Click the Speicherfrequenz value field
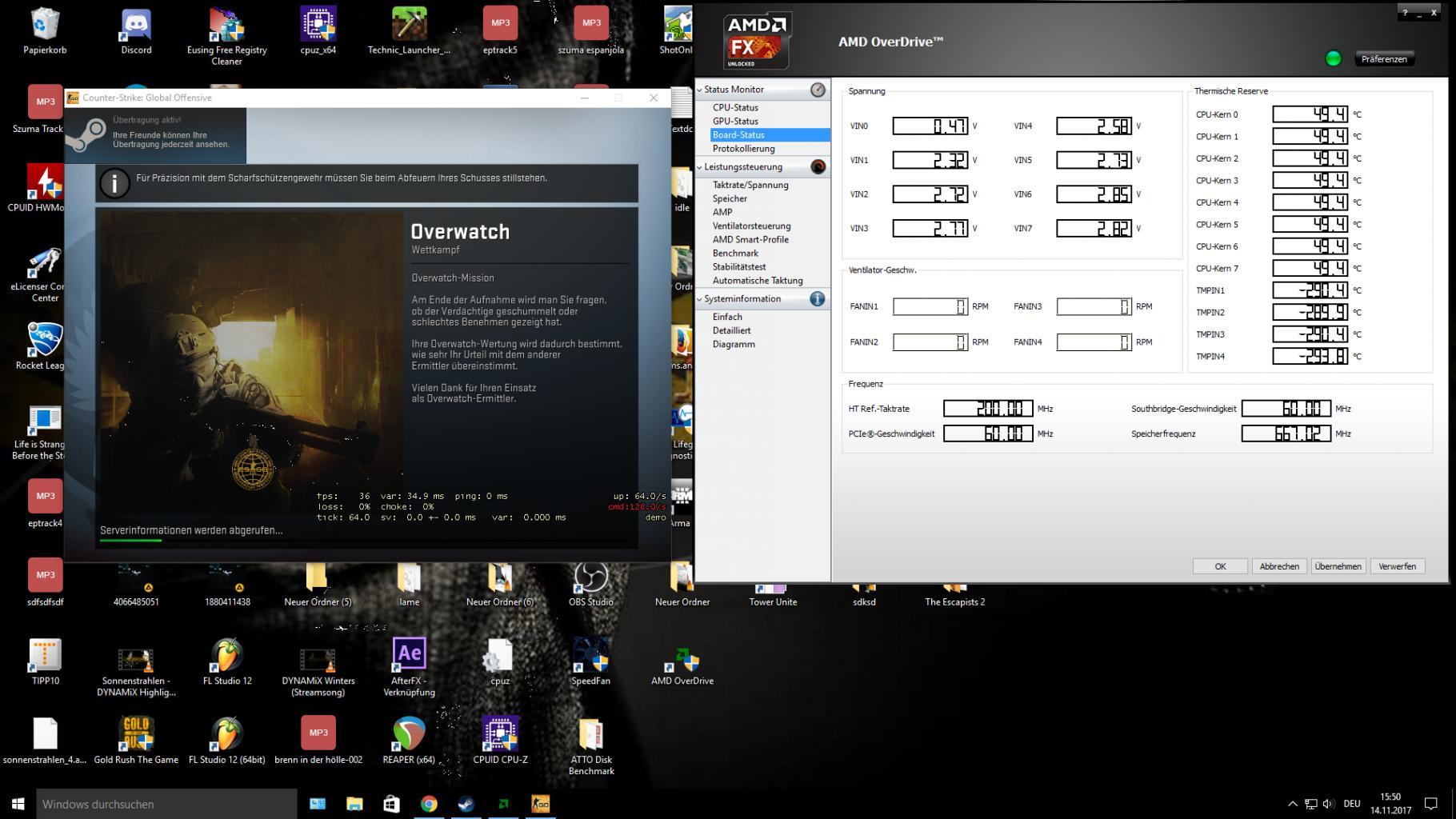 (x=1286, y=433)
